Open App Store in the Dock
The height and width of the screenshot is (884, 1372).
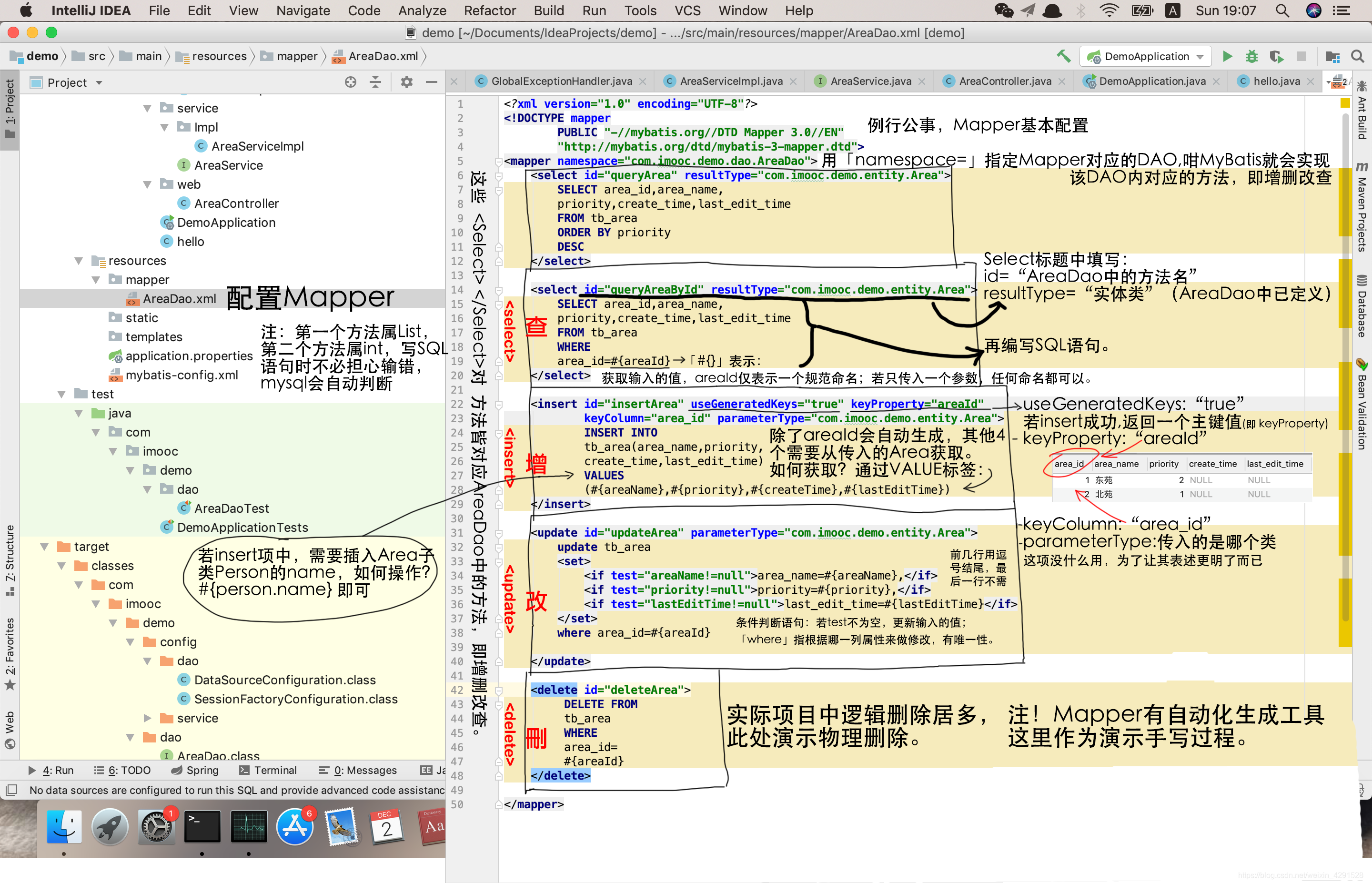coord(294,827)
